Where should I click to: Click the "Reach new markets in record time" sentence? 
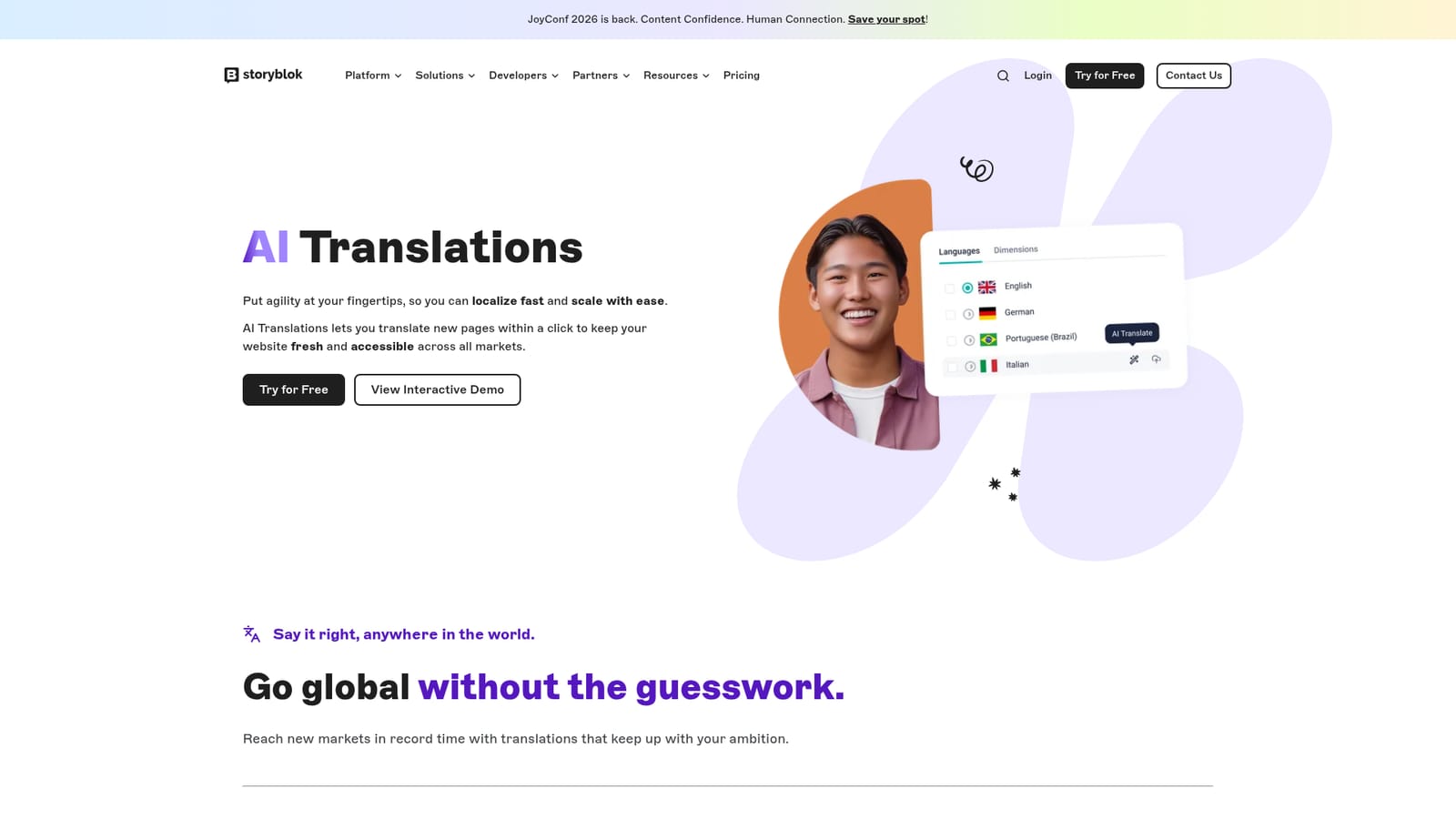(516, 739)
